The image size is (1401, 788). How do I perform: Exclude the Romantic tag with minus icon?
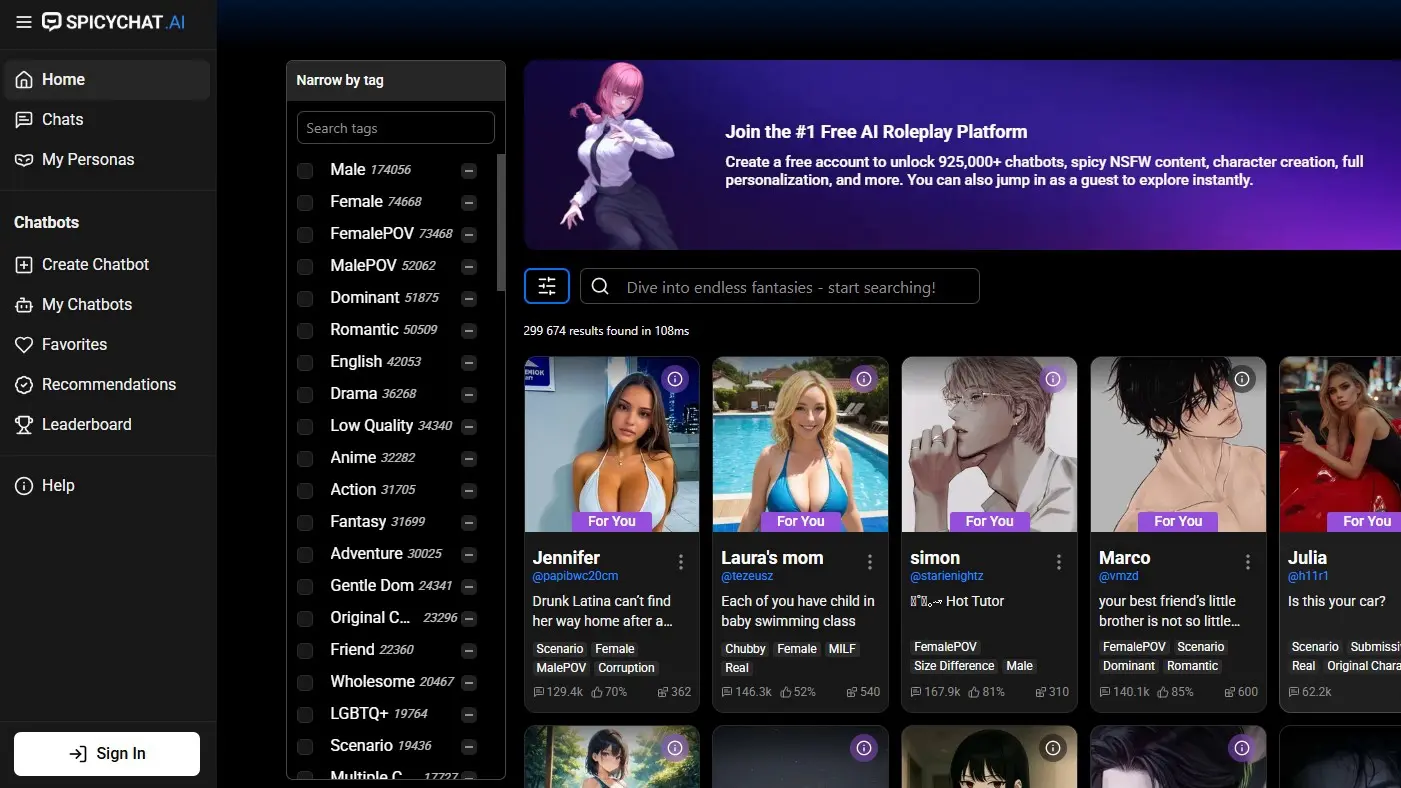469,331
